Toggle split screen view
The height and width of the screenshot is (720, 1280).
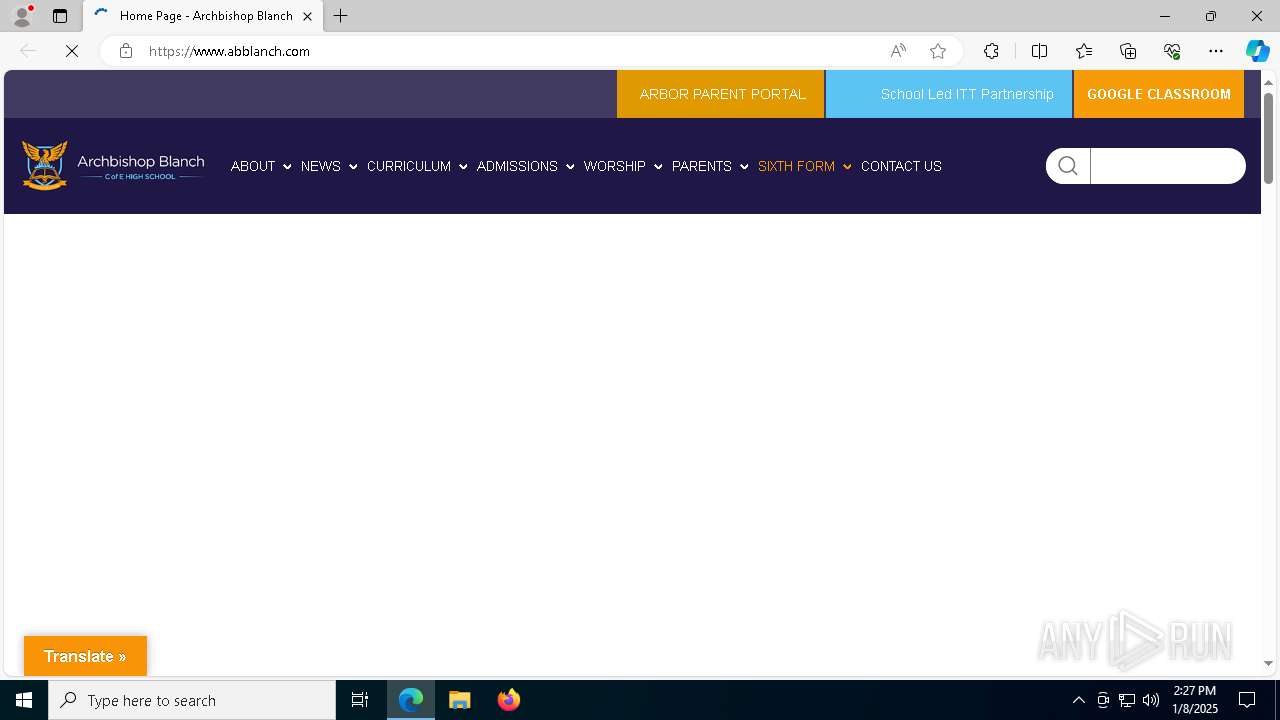tap(1039, 51)
